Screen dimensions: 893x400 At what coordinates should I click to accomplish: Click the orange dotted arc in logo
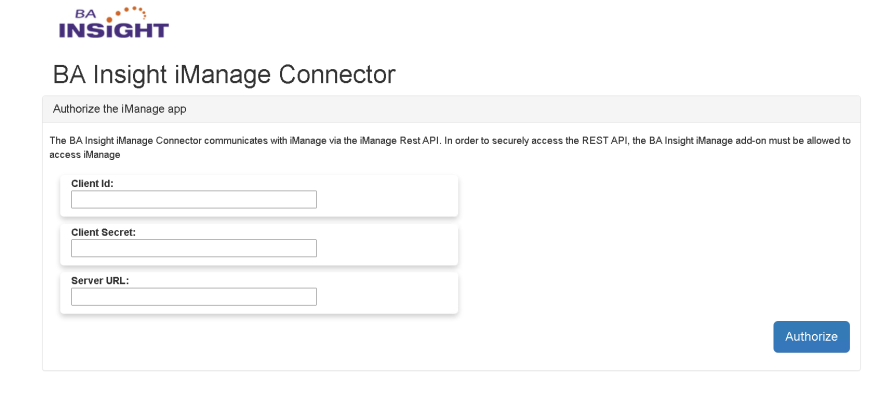click(131, 13)
